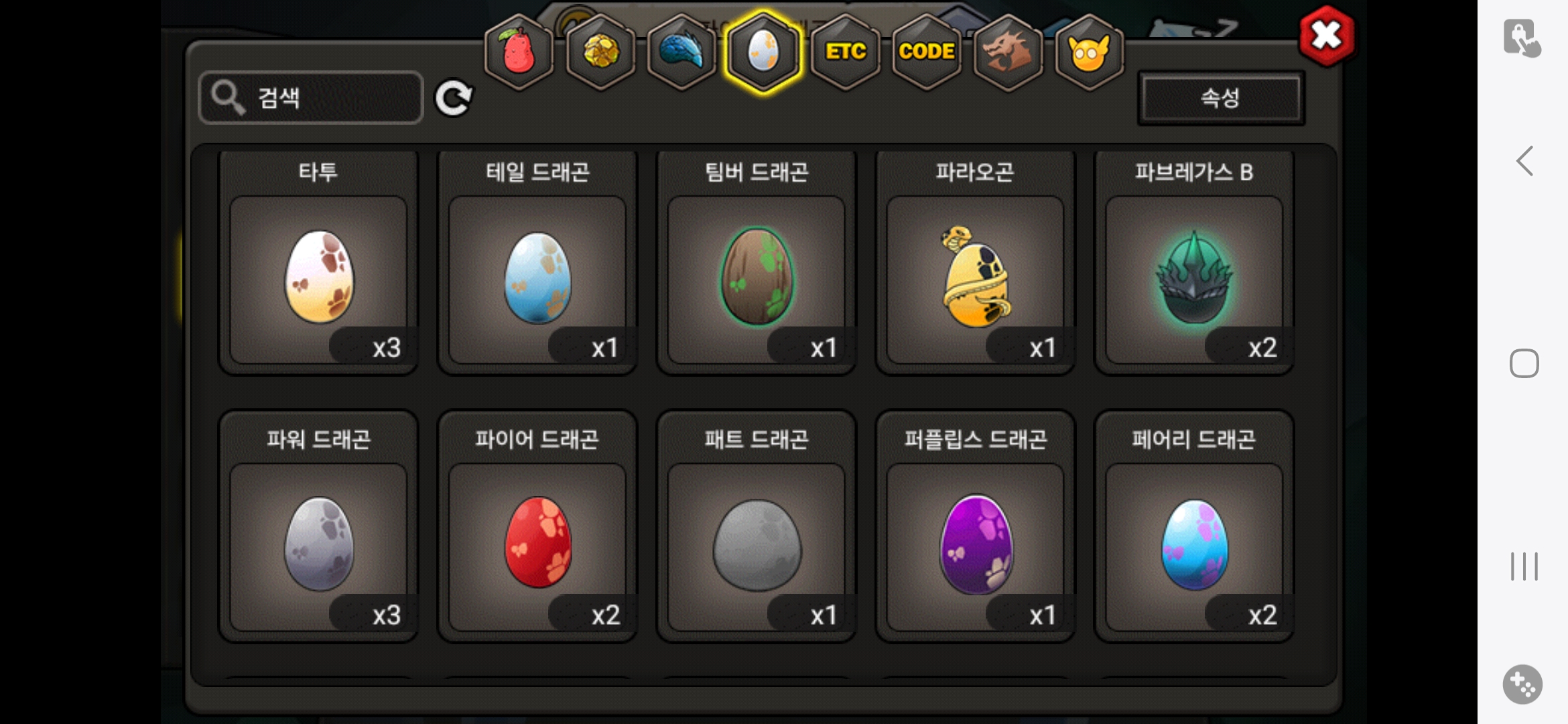This screenshot has width=1568, height=724.
Task: Click the 검색 search field
Action: 311,98
